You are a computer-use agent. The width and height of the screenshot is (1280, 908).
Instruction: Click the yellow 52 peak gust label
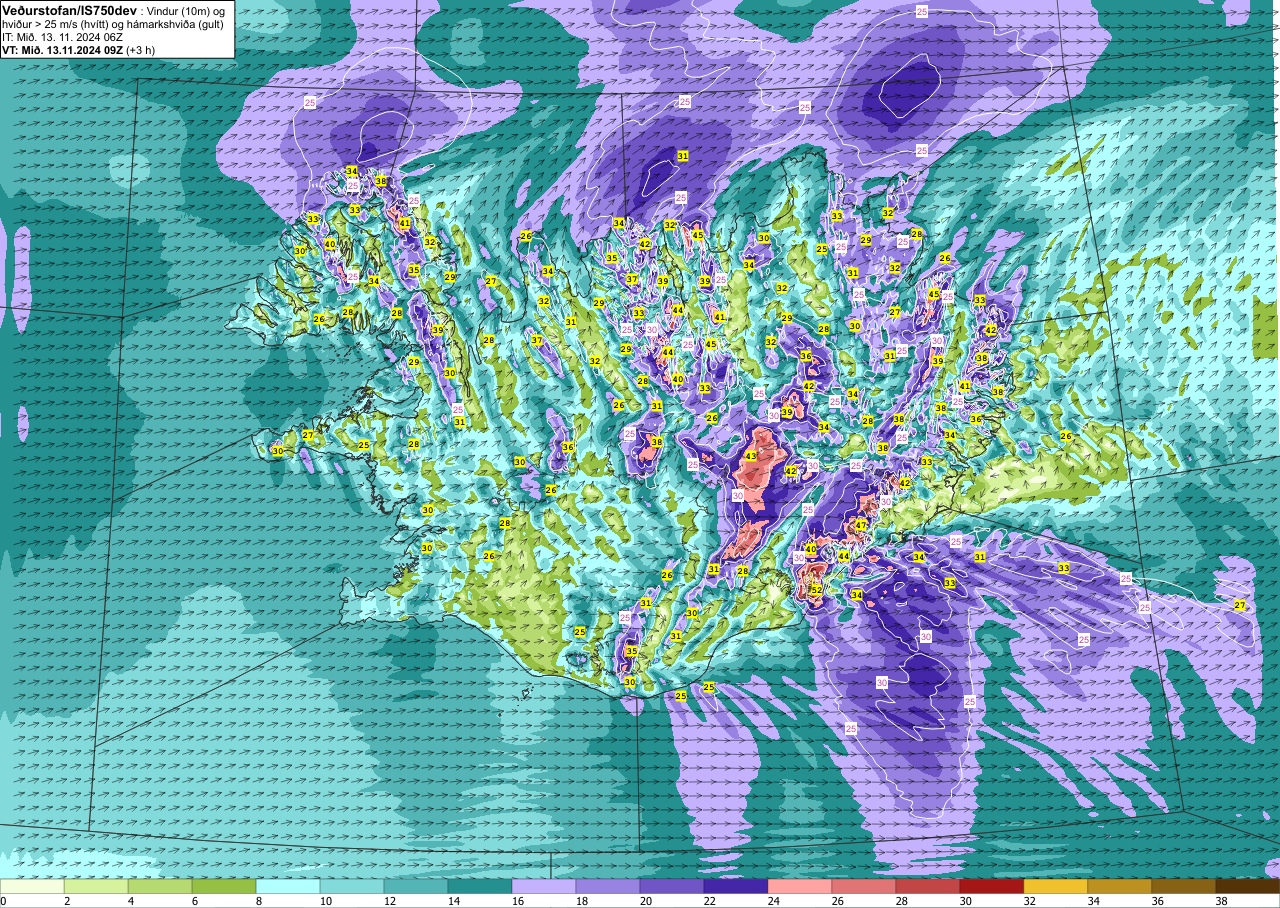[x=816, y=590]
